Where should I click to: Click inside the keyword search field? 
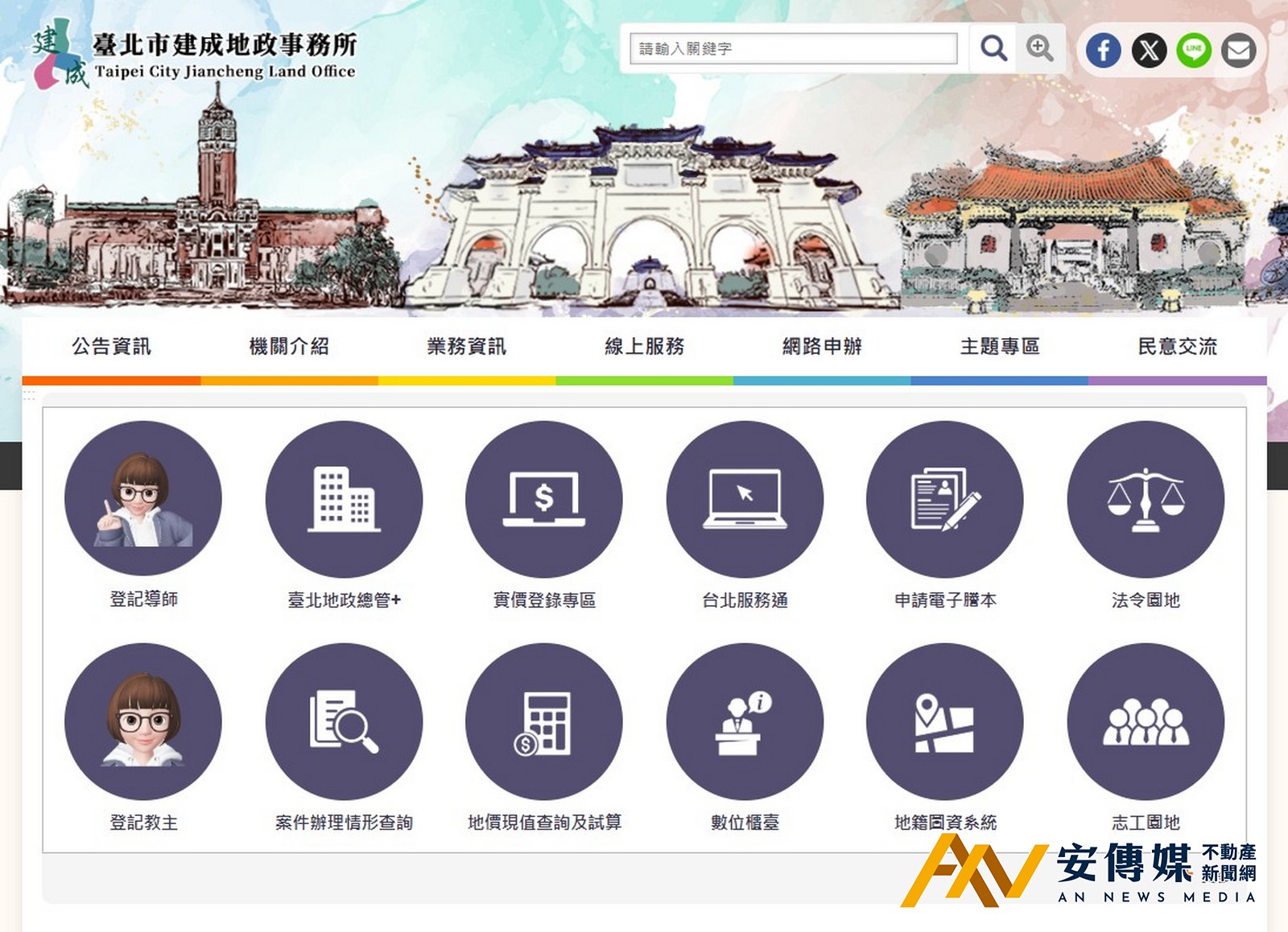click(x=793, y=49)
